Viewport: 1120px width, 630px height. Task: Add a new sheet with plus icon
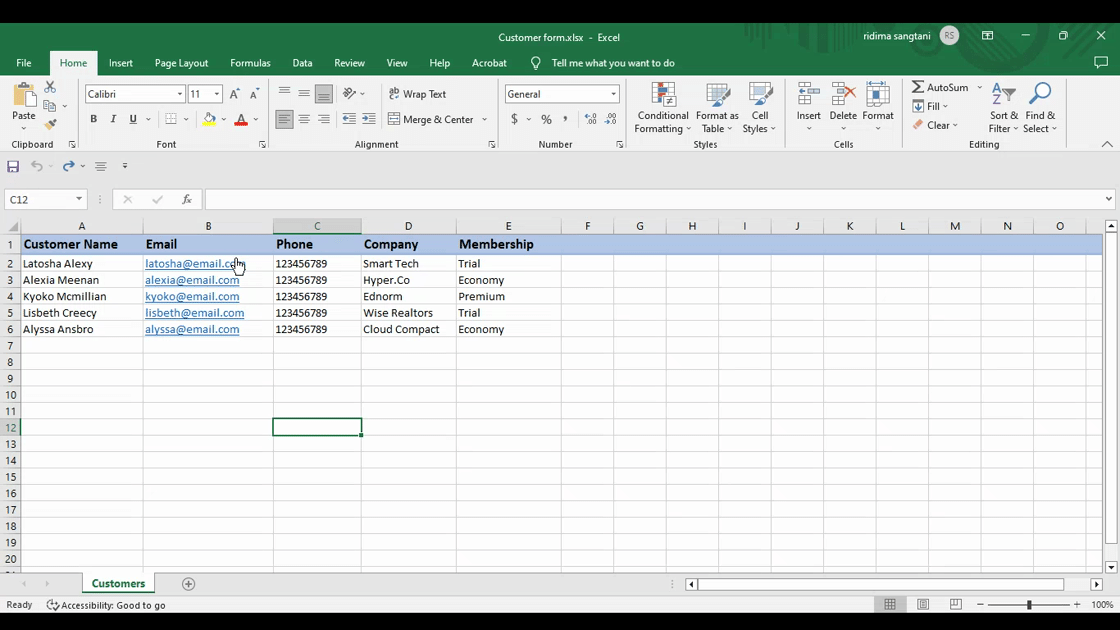[189, 584]
